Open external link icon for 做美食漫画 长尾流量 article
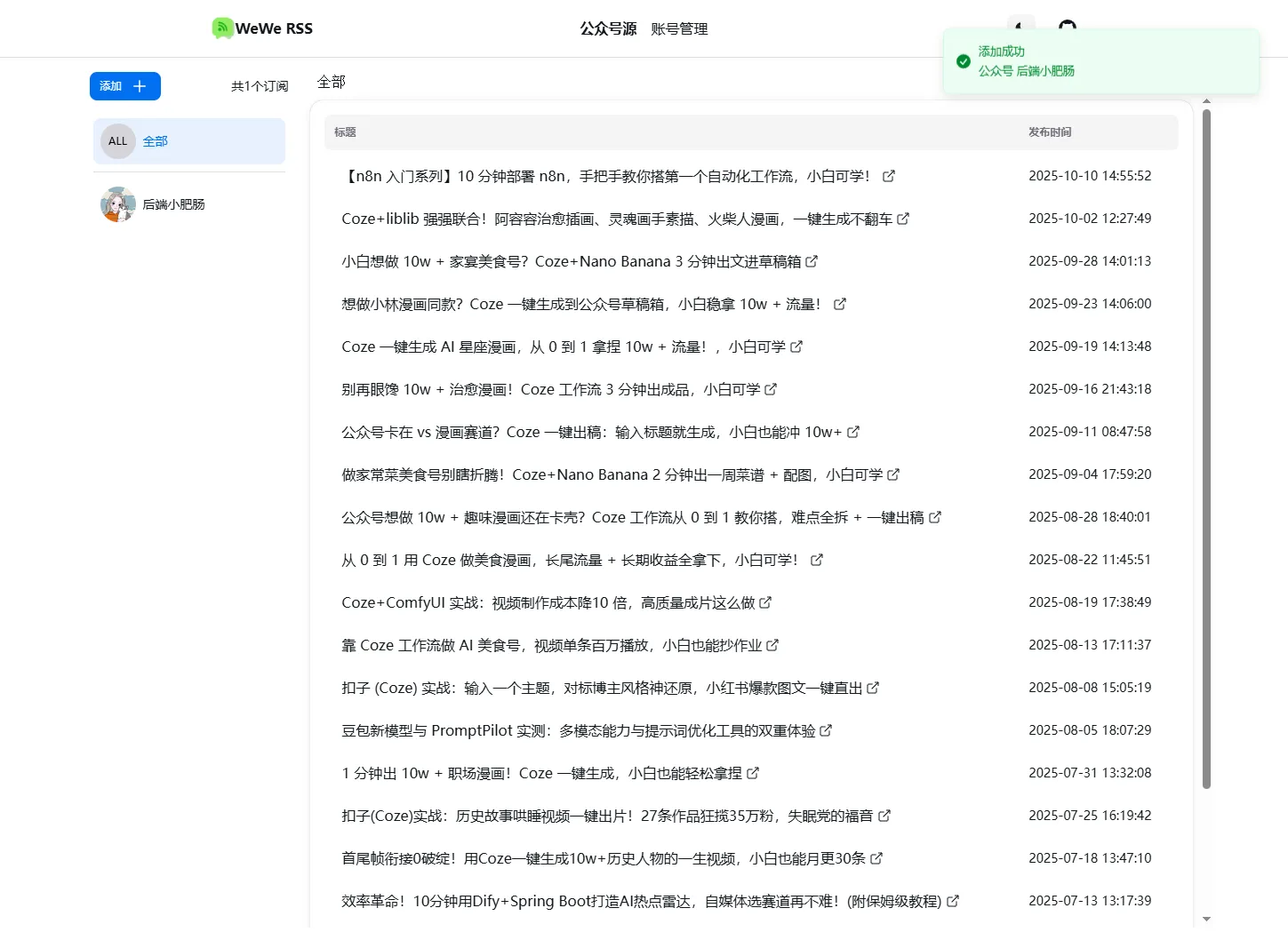 817,560
